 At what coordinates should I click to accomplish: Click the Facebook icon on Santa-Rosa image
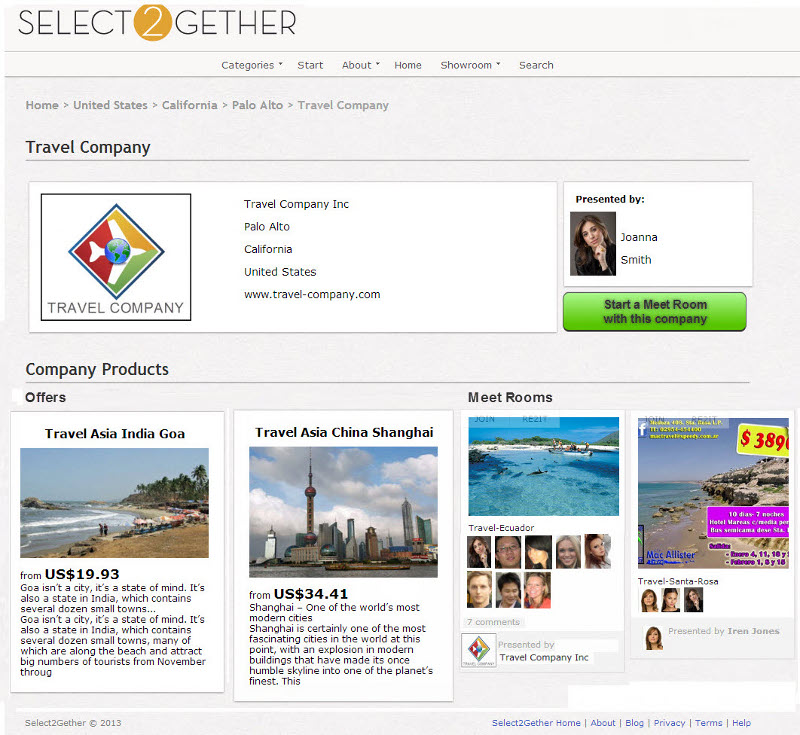pos(643,429)
